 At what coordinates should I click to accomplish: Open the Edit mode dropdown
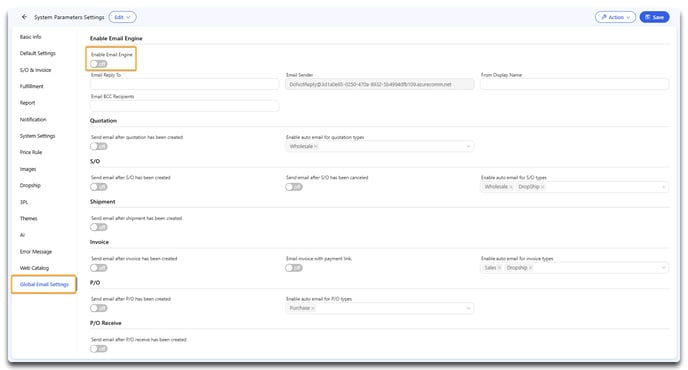pyautogui.click(x=122, y=17)
